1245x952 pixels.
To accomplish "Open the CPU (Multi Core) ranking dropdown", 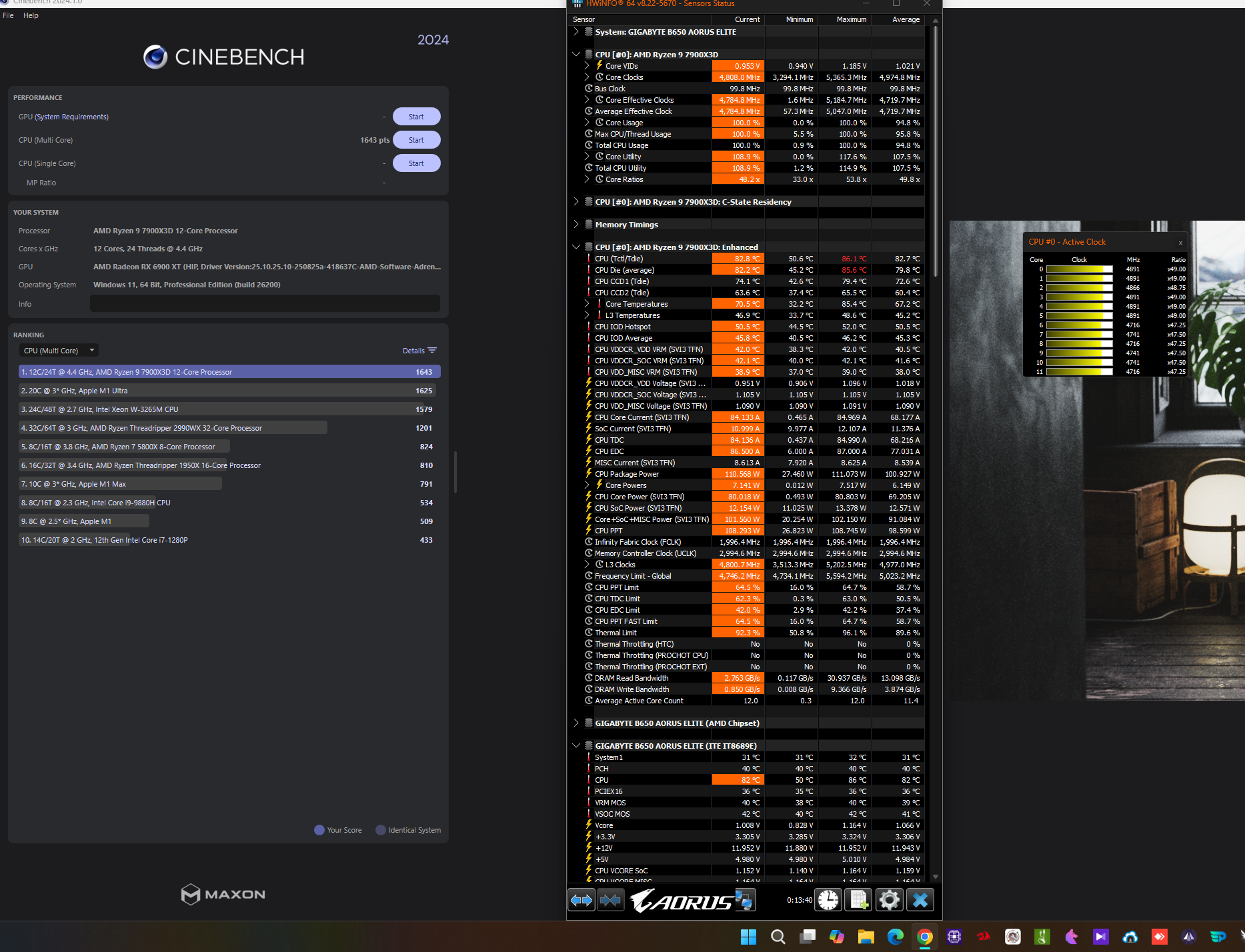I will (58, 351).
